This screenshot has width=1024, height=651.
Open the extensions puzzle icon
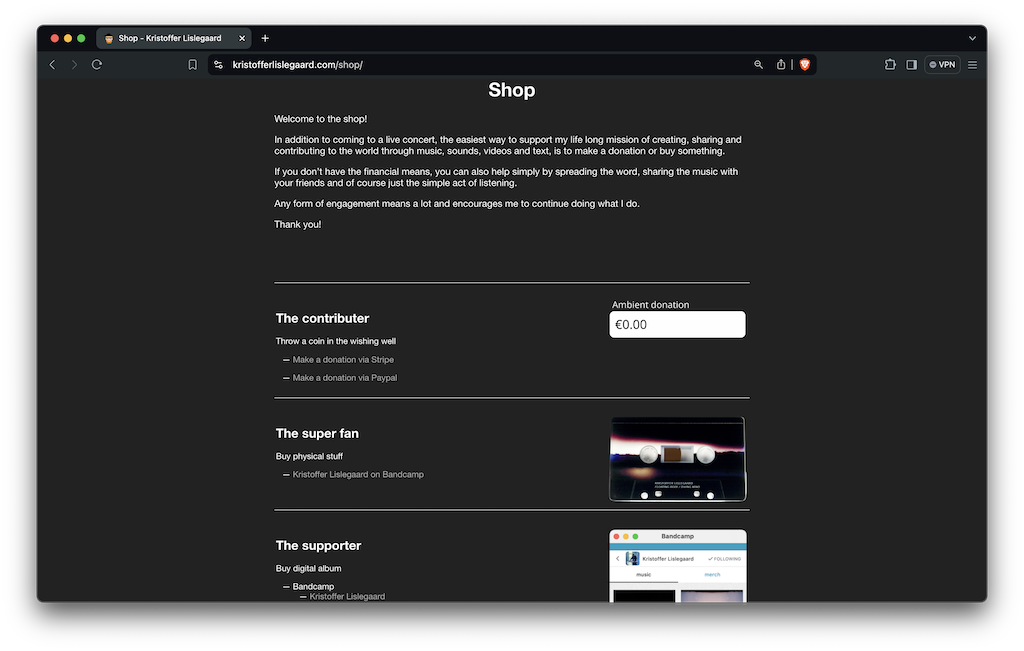[890, 65]
